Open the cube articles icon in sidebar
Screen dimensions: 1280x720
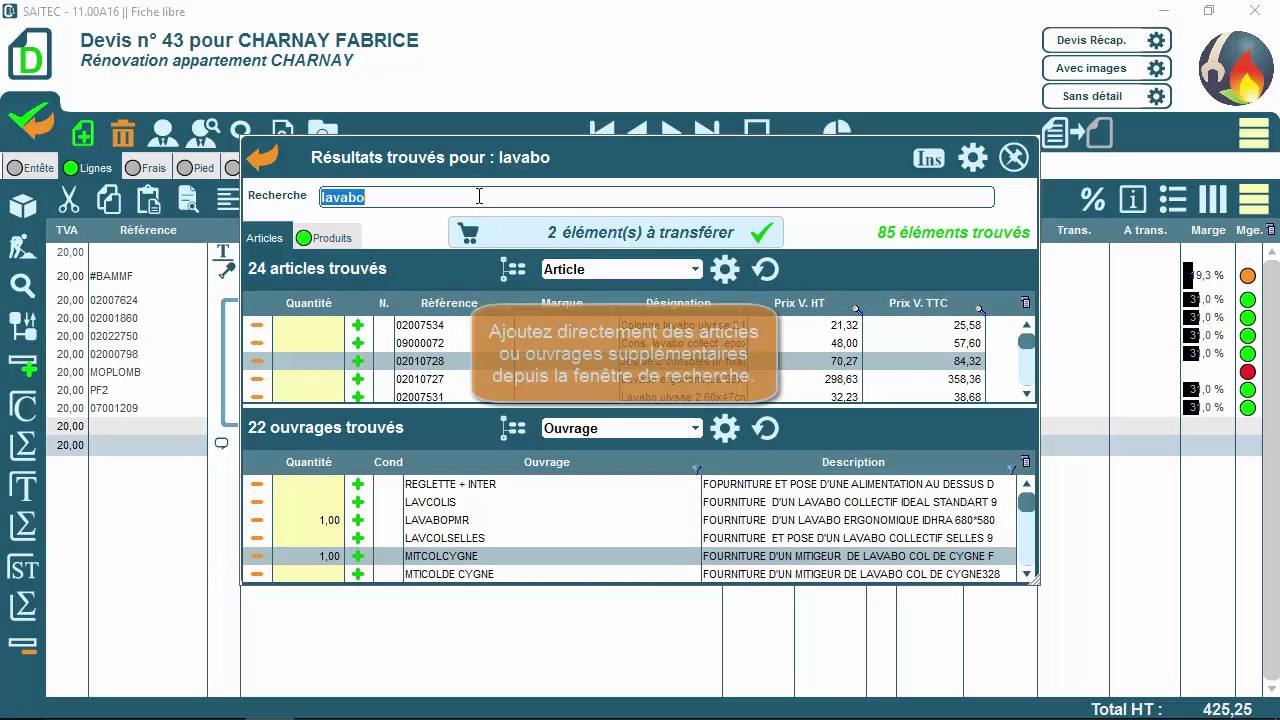[22, 206]
